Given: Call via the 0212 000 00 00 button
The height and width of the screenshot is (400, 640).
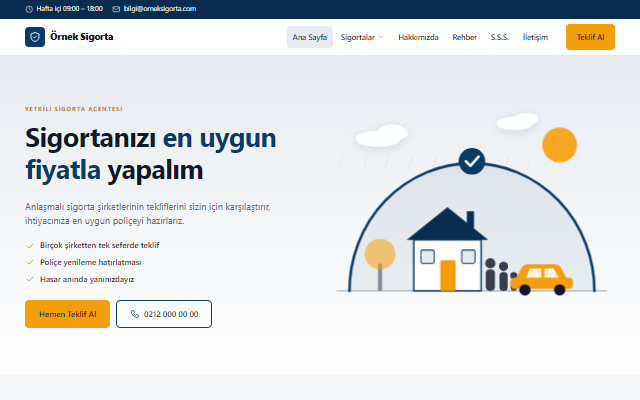Looking at the screenshot, I should coord(164,314).
